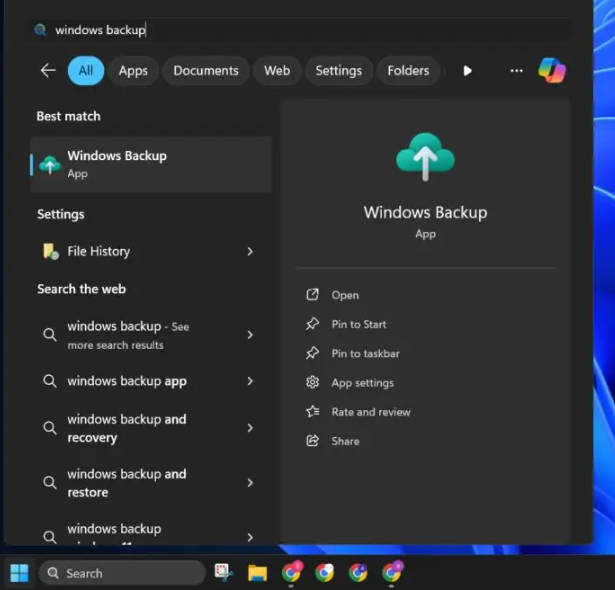Viewport: 615px width, 590px height.
Task: Click the Pin to taskbar pin icon
Action: pyautogui.click(x=313, y=353)
